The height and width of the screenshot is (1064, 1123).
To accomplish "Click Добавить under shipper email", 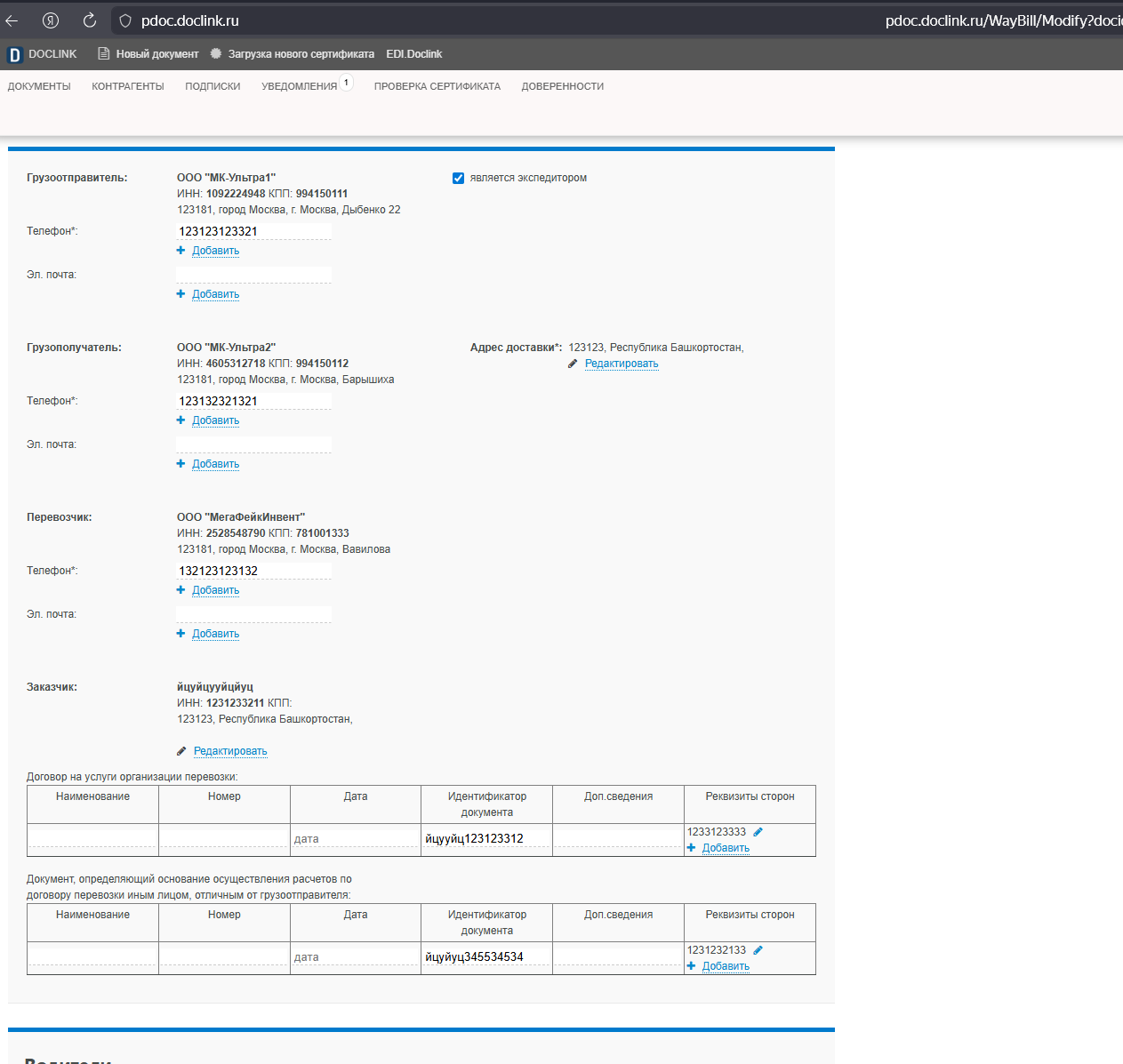I will 216,294.
